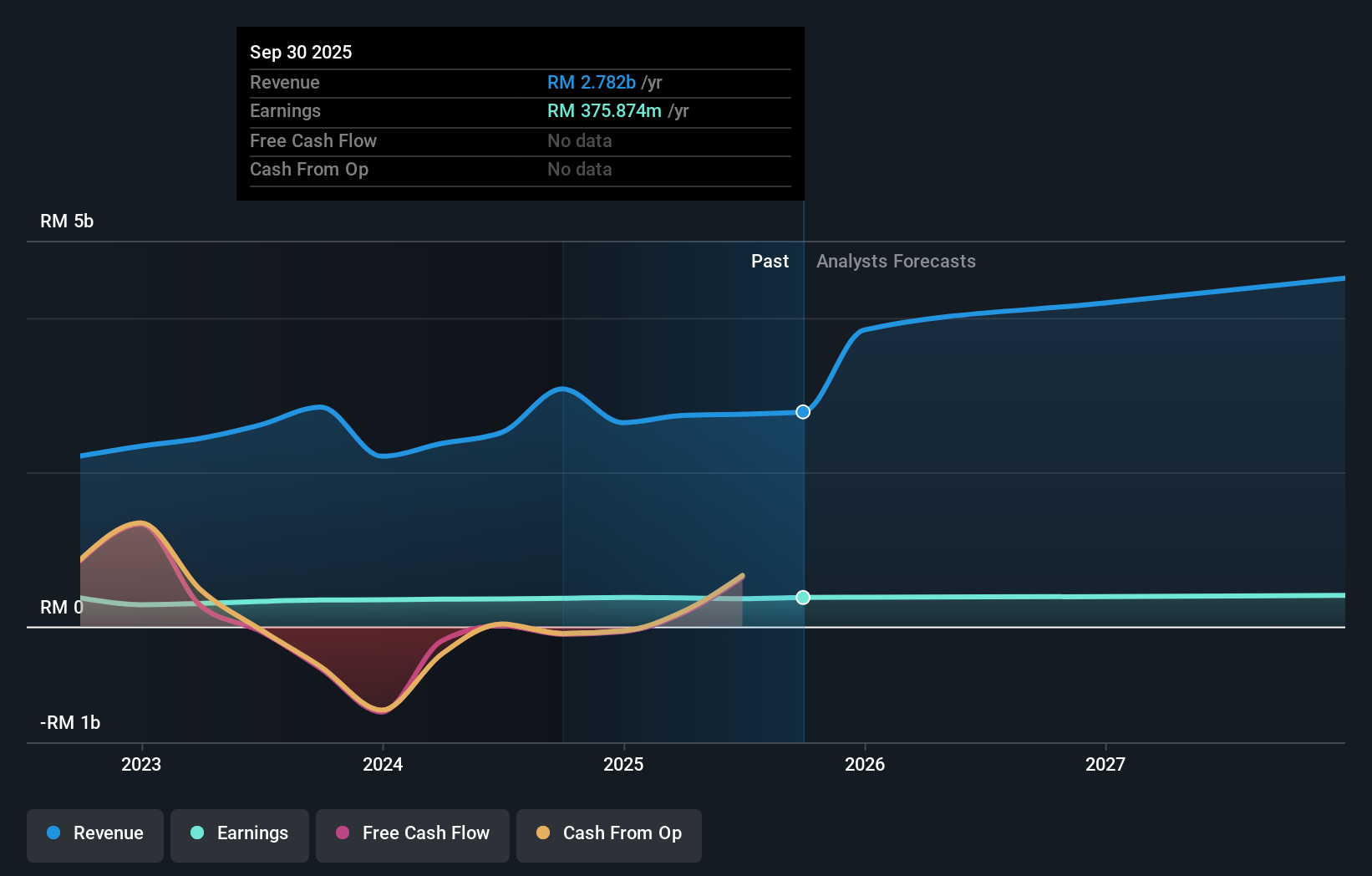Select the Revenue data point marker on the chart

point(802,411)
